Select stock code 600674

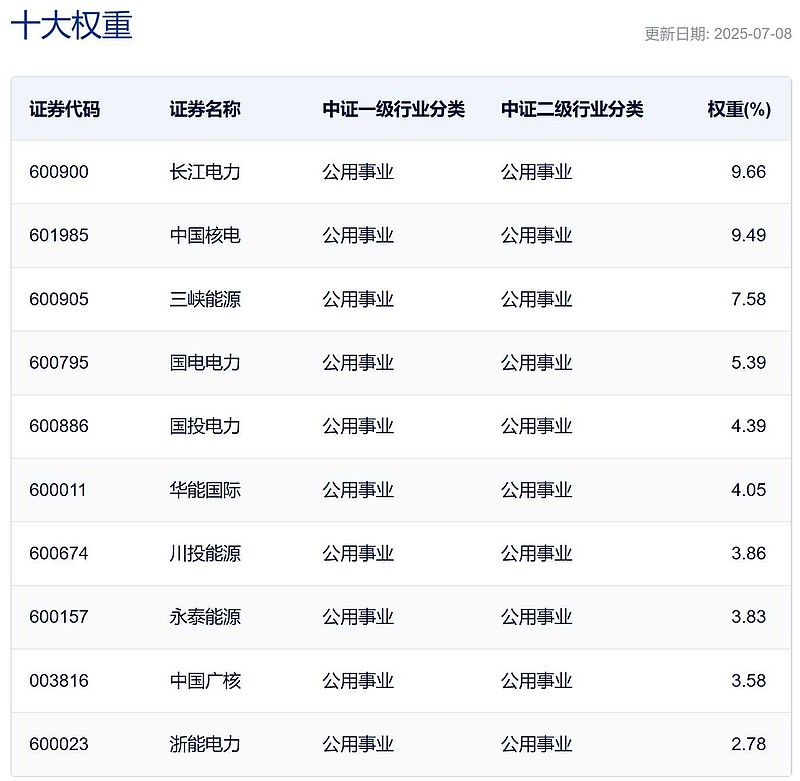[59, 553]
